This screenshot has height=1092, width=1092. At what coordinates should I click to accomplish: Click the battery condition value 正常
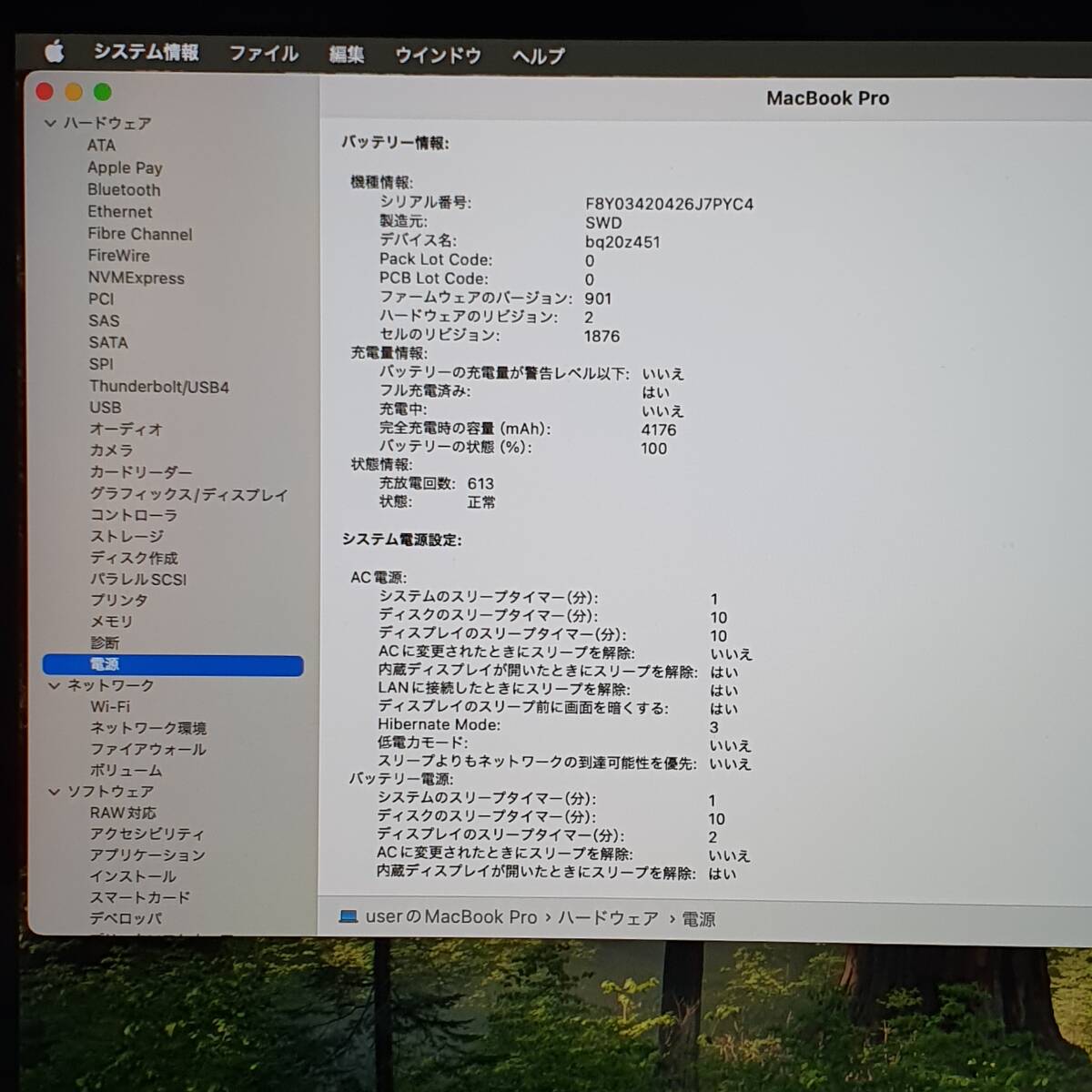pyautogui.click(x=481, y=502)
